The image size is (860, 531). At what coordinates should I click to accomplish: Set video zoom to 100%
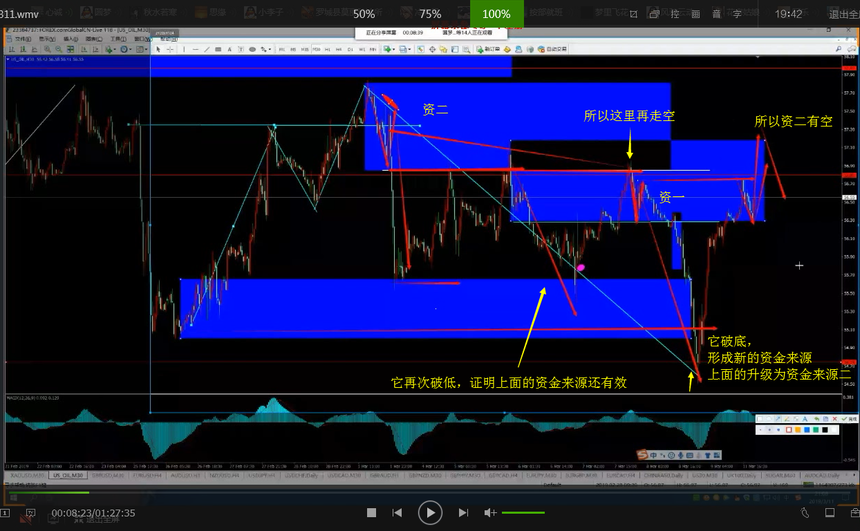point(496,14)
